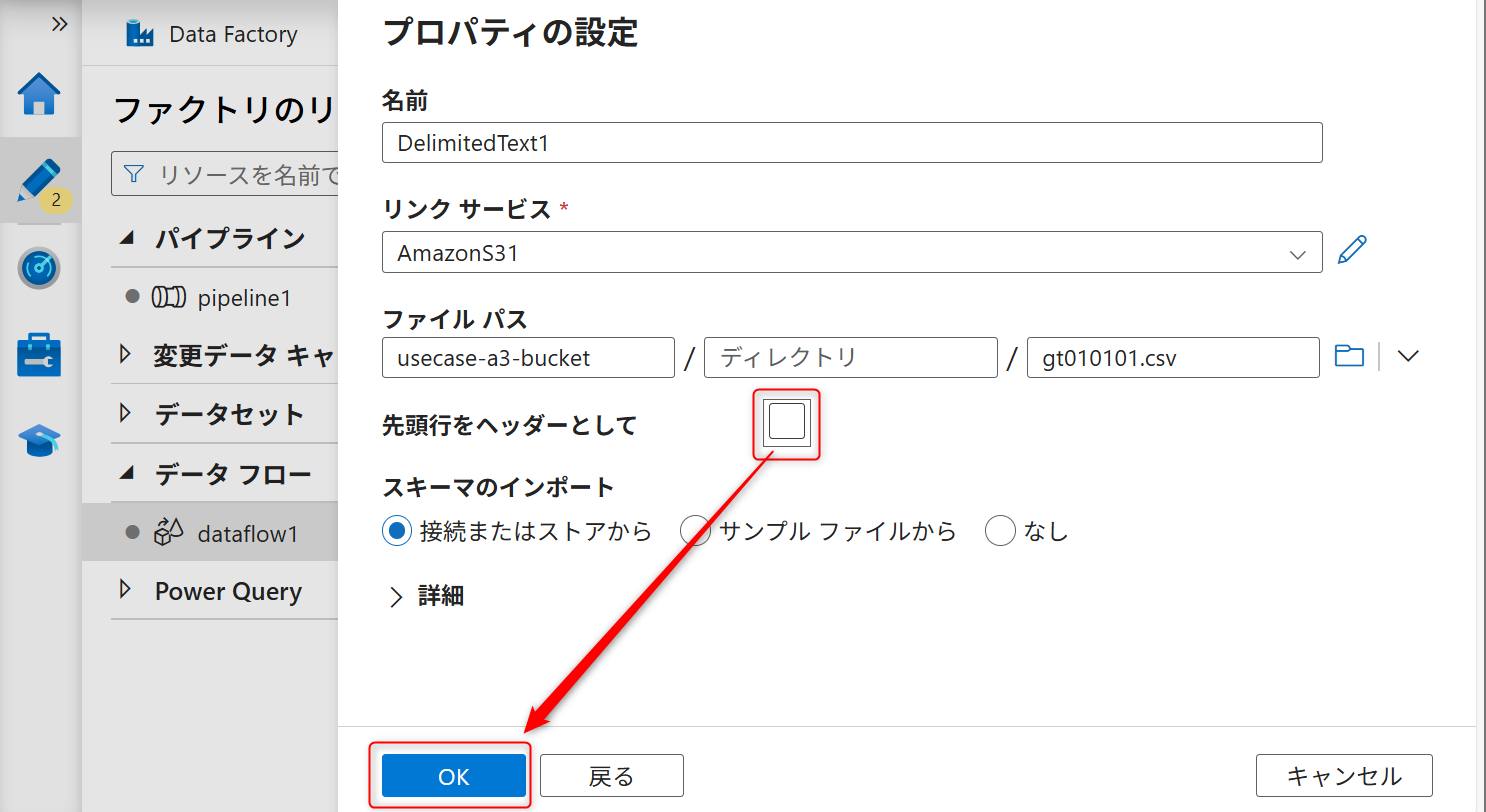Click the Home icon in the left navigation

click(x=39, y=94)
